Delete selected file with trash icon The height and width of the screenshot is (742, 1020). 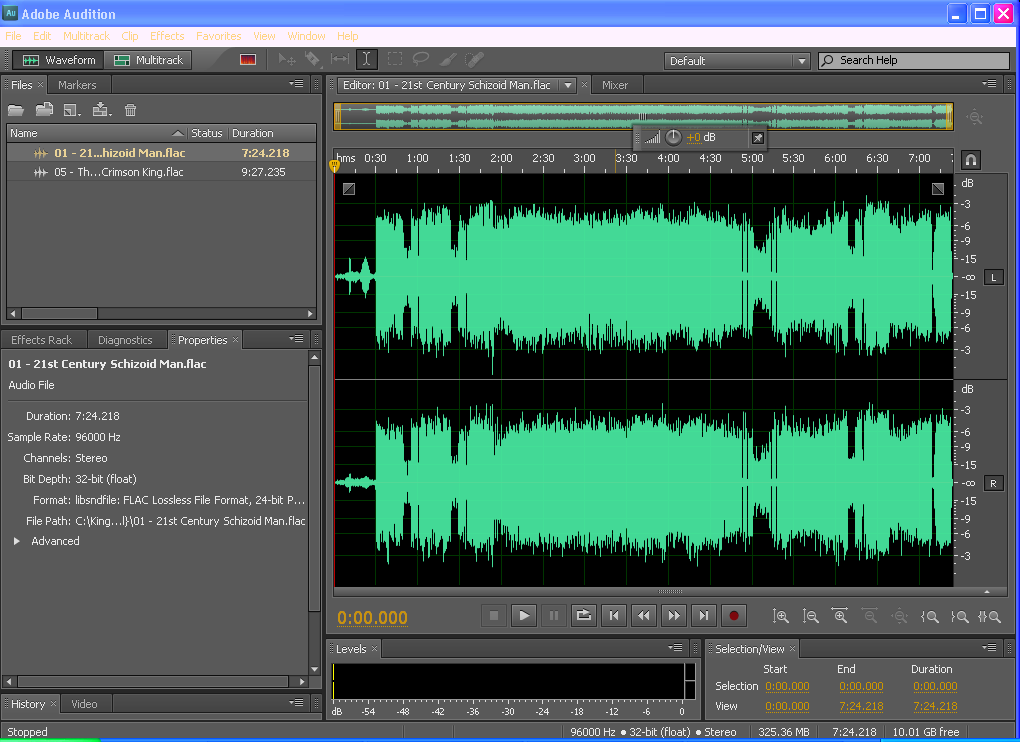point(130,110)
